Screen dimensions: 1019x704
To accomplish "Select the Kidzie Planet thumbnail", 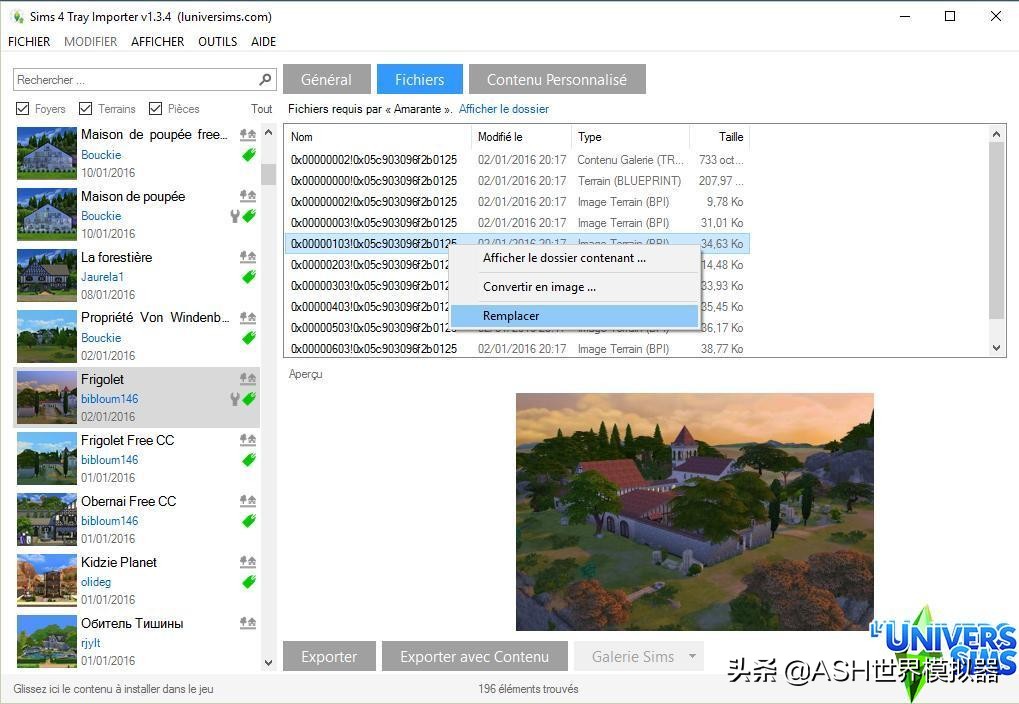I will 47,580.
